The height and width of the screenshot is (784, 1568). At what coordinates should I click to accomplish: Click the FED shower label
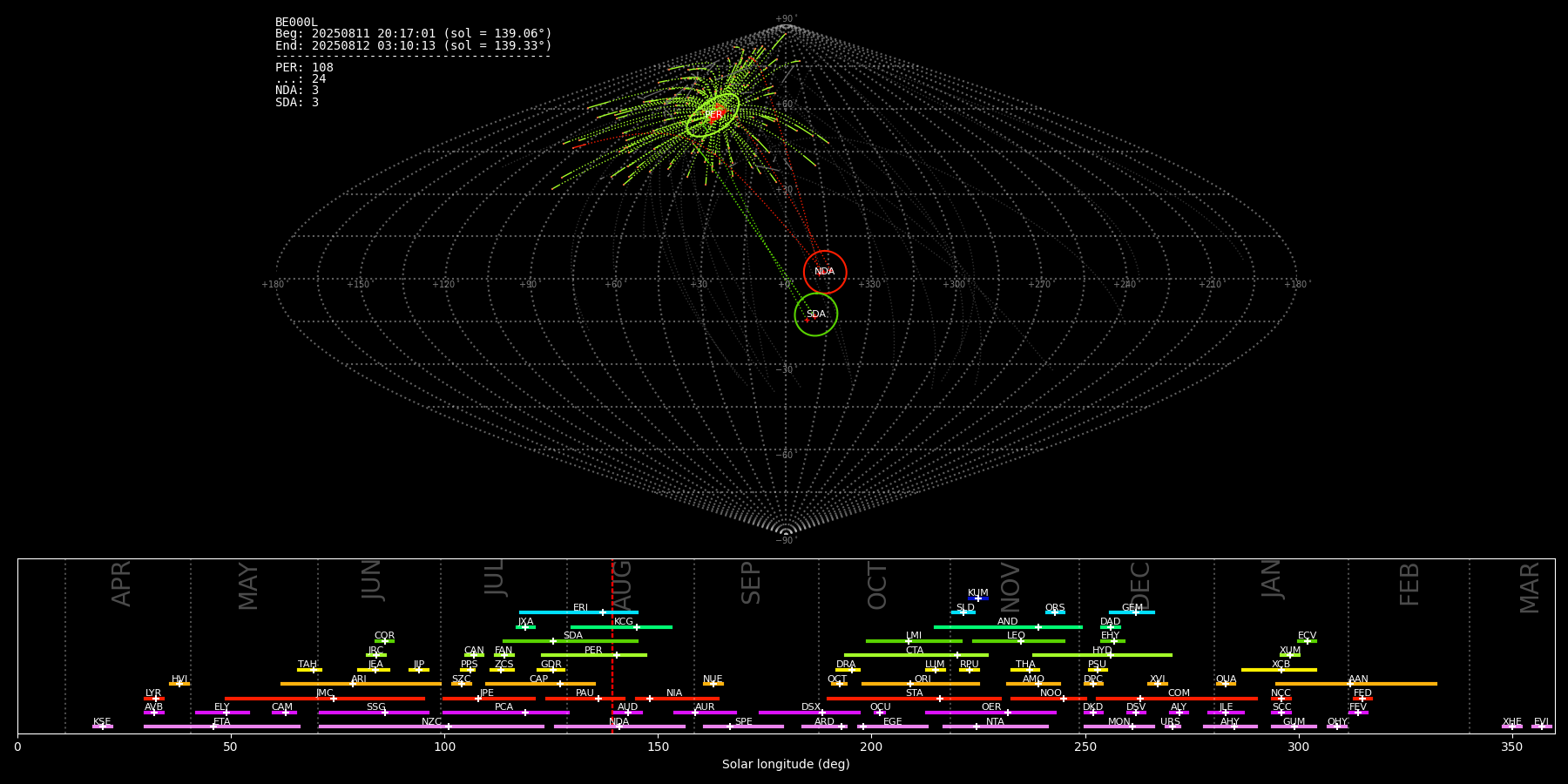coord(1362,693)
